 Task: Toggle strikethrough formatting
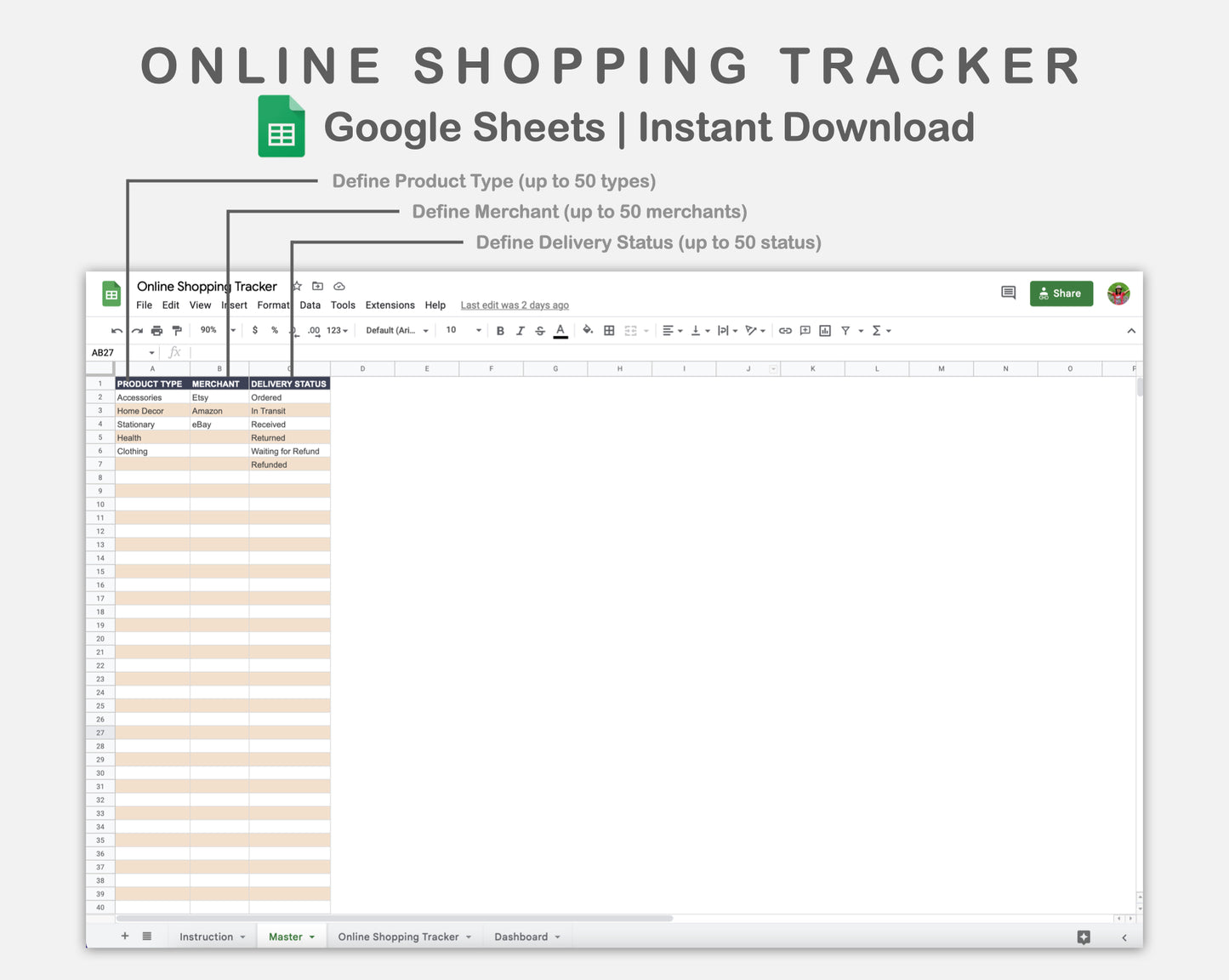click(x=540, y=331)
